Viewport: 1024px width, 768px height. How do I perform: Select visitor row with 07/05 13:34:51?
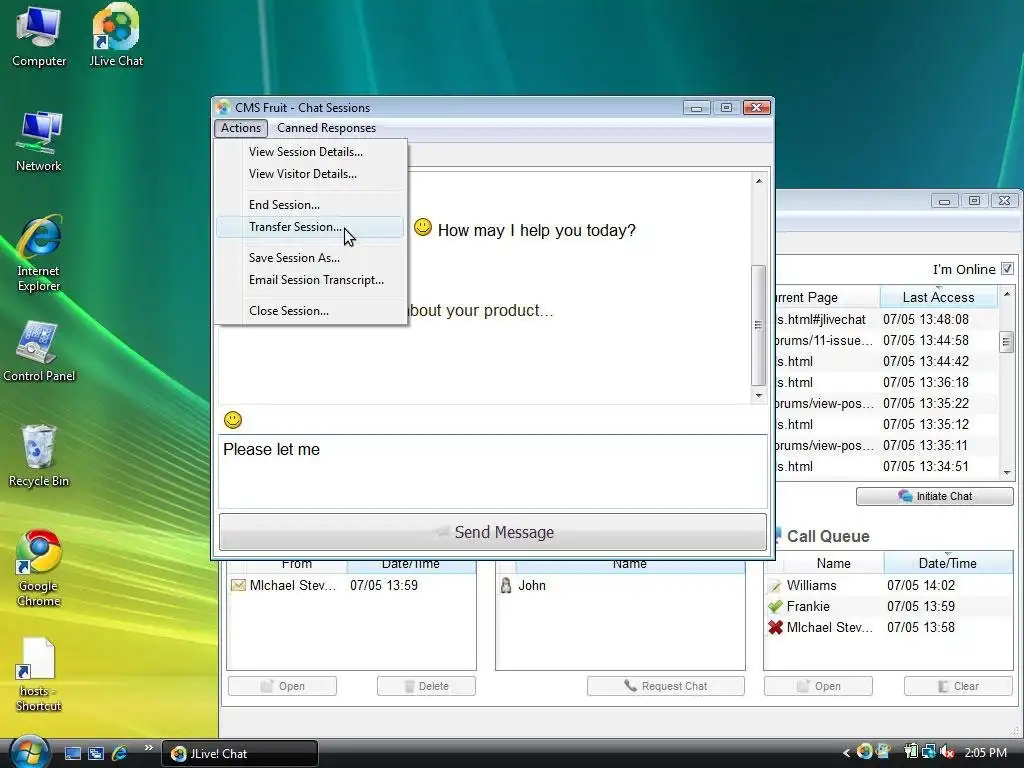(x=886, y=466)
